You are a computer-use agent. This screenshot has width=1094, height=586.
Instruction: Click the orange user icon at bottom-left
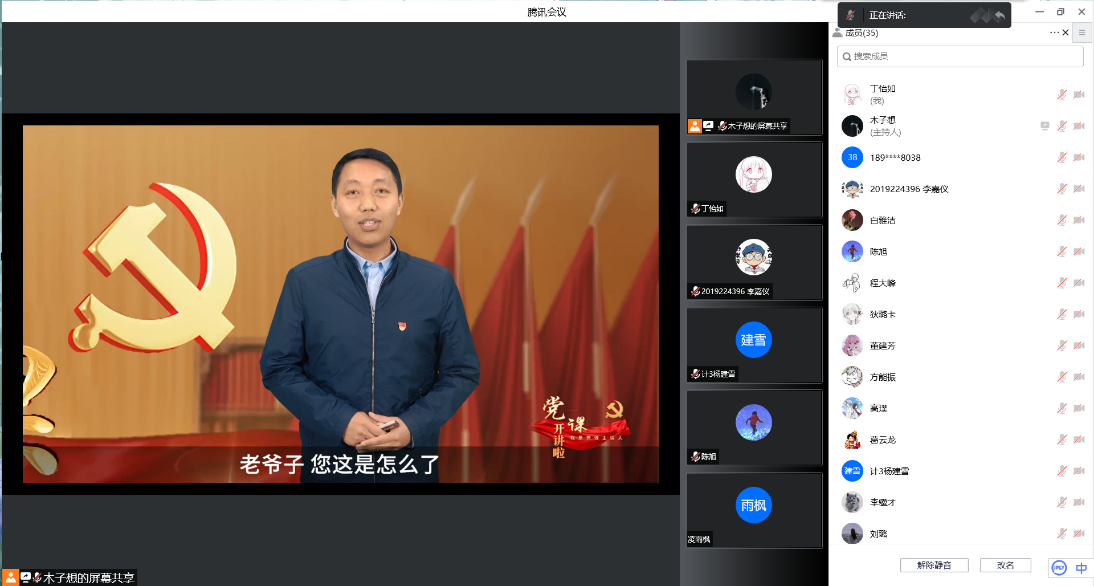pyautogui.click(x=10, y=577)
